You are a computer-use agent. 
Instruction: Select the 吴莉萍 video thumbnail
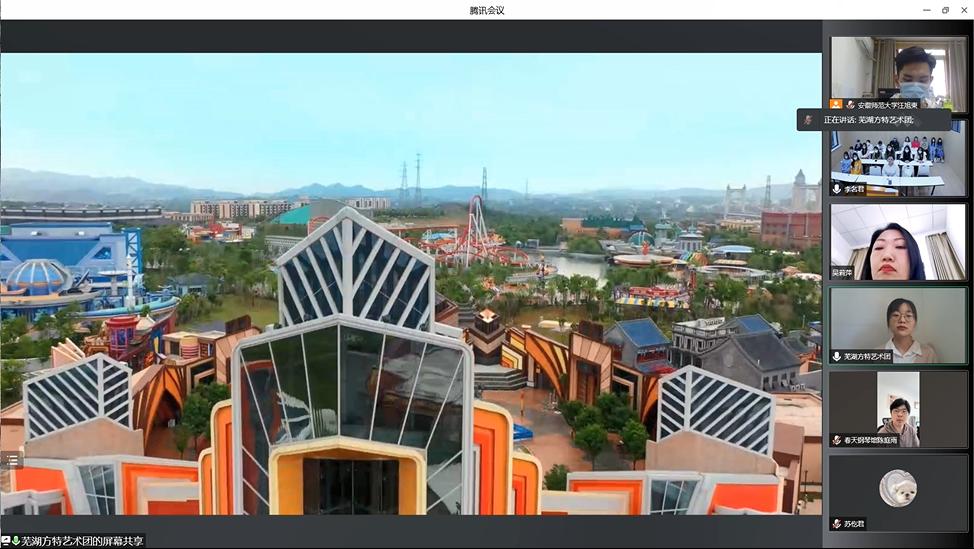coord(898,241)
